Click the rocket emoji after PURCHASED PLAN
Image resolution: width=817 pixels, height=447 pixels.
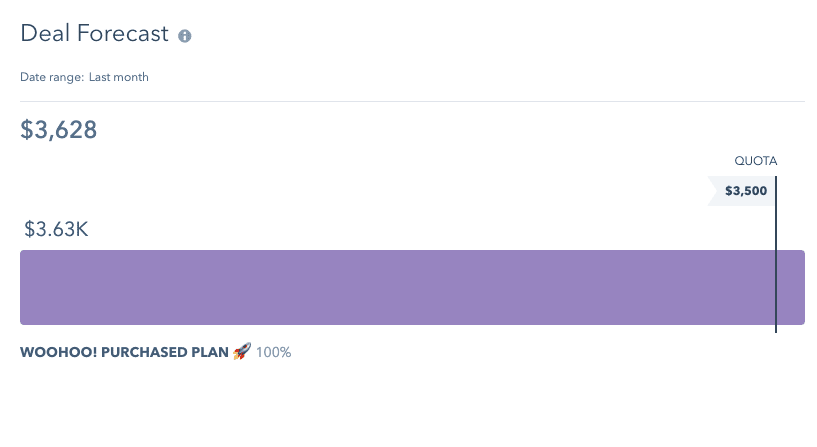pos(242,352)
